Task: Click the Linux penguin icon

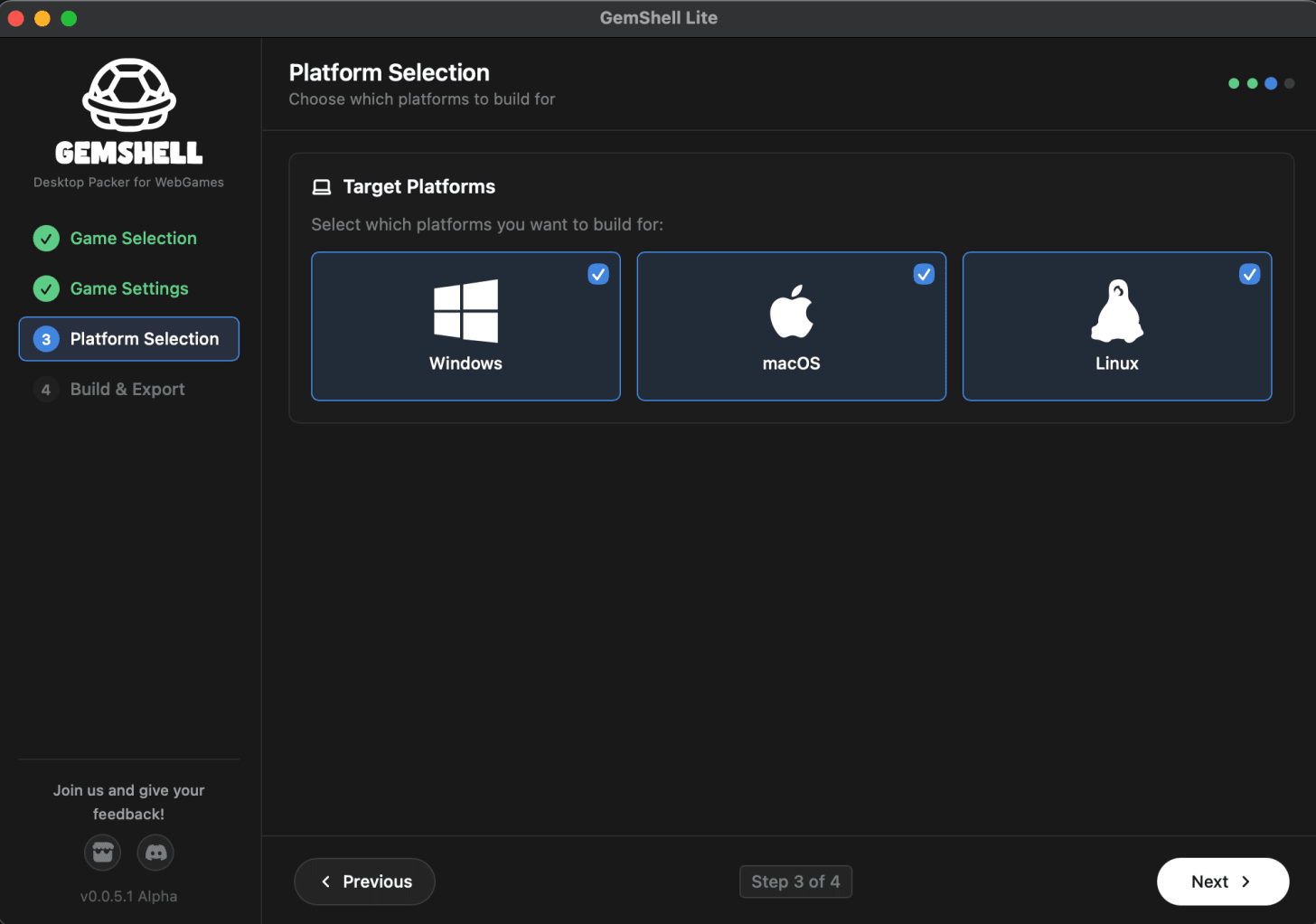Action: pos(1117,311)
